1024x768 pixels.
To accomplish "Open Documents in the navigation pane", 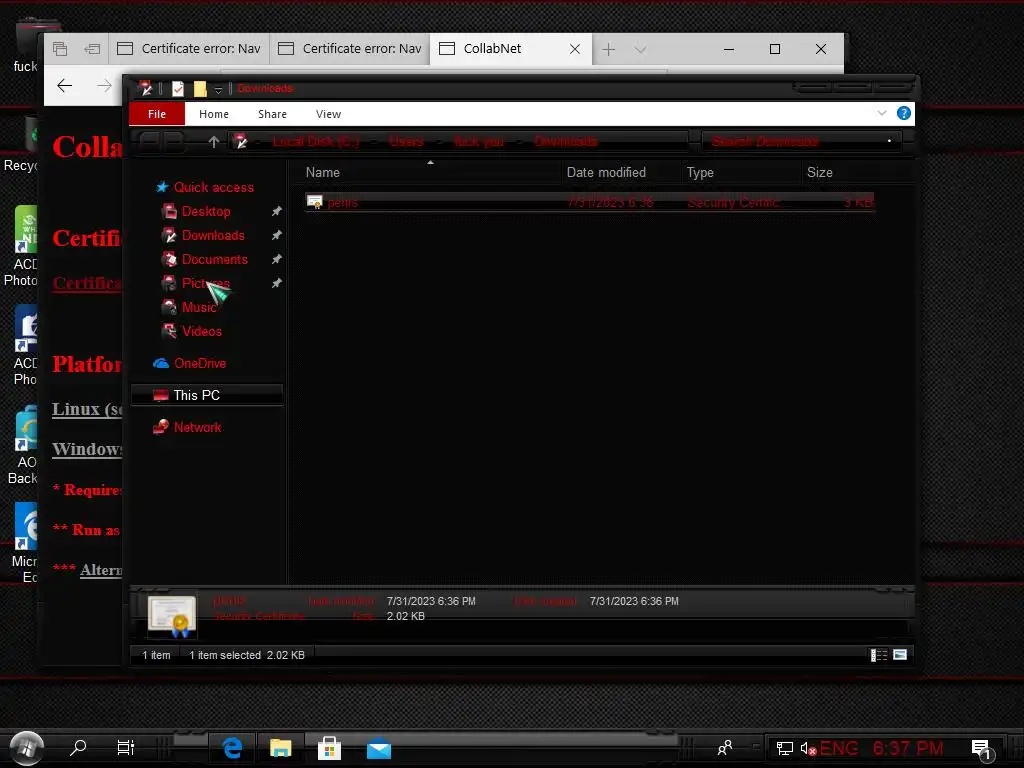I will tap(214, 259).
